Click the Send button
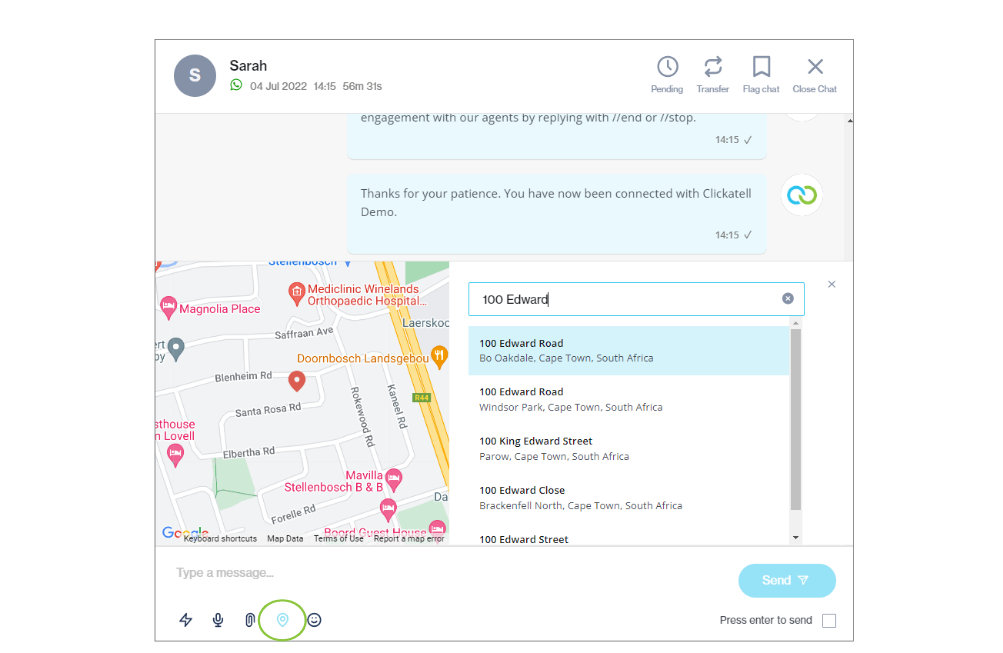This screenshot has height=653, width=1003. pyautogui.click(x=786, y=580)
